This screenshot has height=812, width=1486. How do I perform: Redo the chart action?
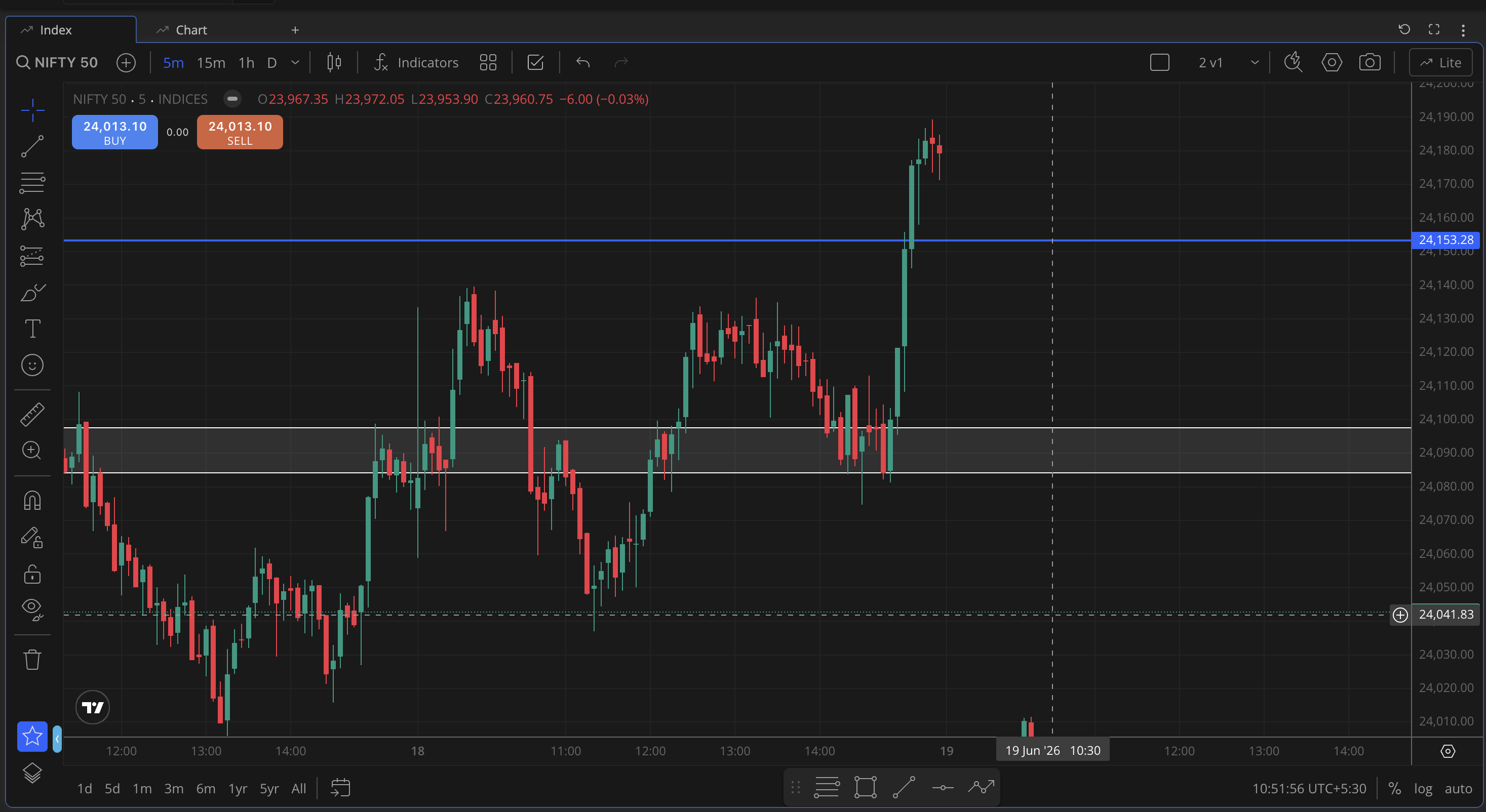pos(621,62)
